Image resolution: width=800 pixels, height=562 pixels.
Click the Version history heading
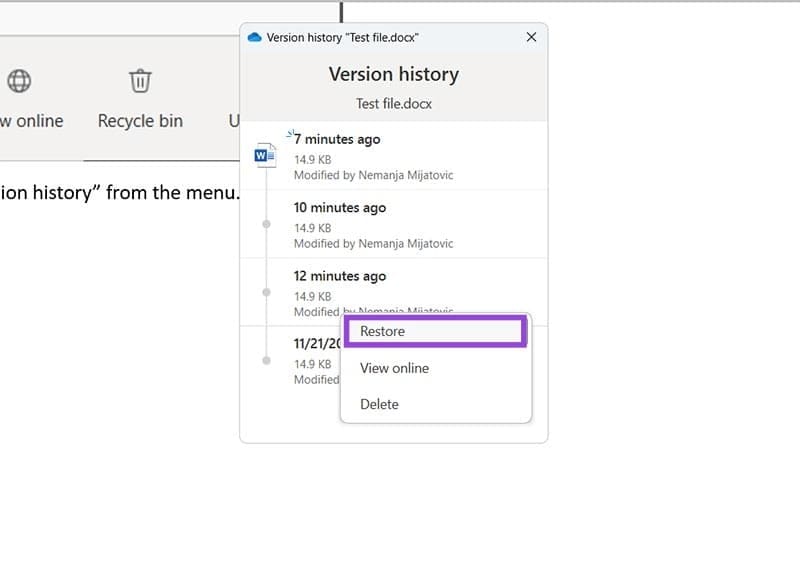(x=394, y=74)
